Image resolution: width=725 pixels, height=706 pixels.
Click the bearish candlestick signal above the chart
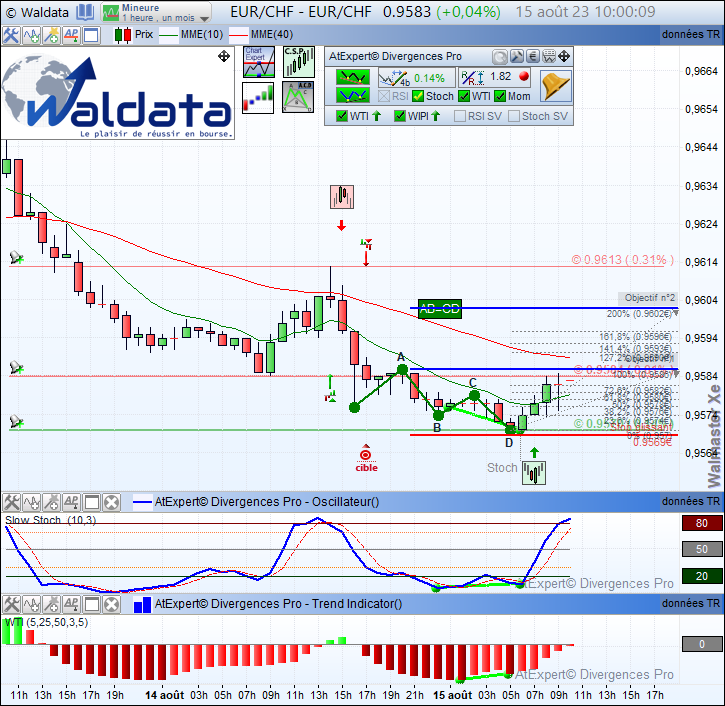tap(342, 197)
